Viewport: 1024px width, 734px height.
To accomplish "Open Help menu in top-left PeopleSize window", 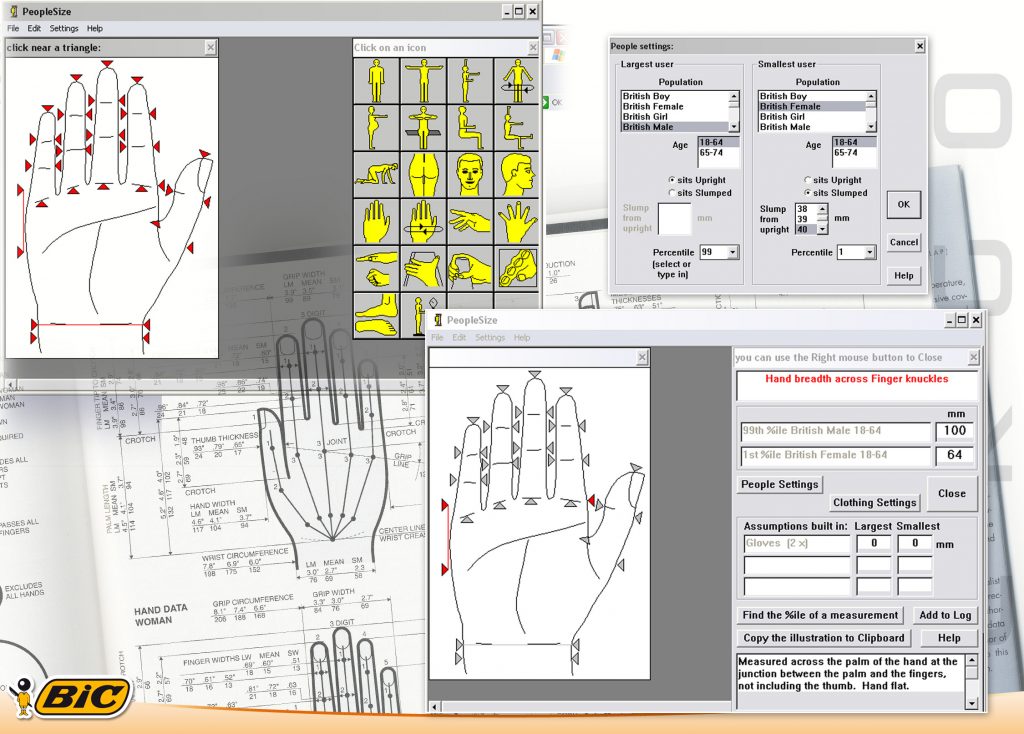I will click(x=95, y=28).
